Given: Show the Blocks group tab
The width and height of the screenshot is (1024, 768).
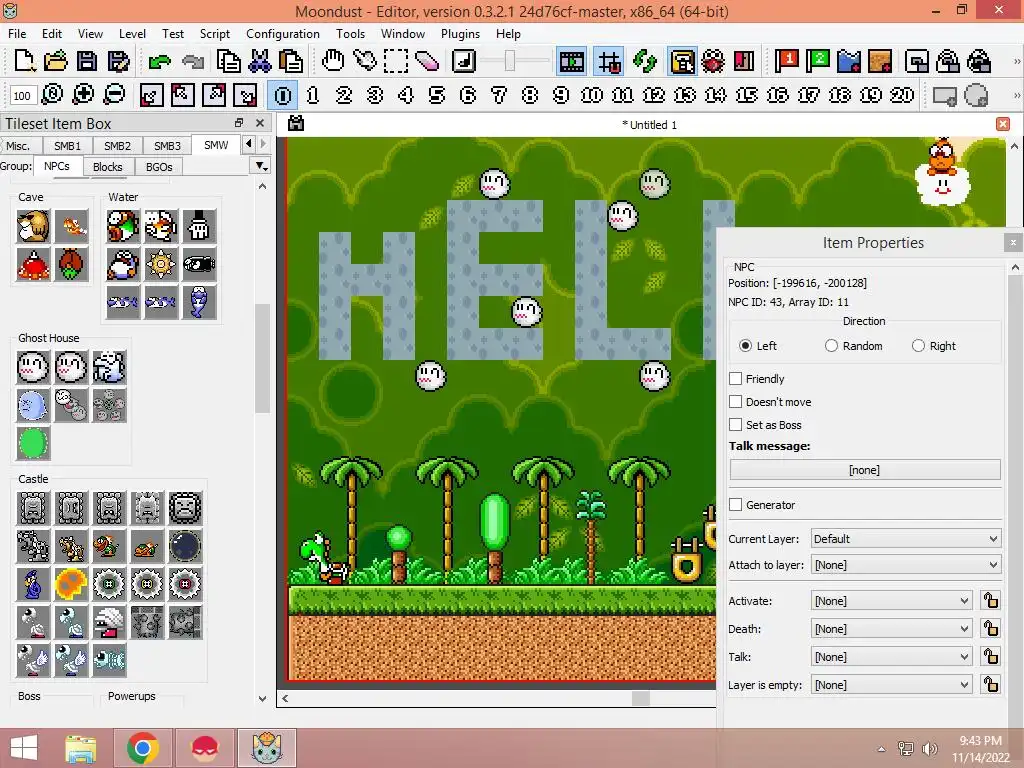Looking at the screenshot, I should [108, 167].
